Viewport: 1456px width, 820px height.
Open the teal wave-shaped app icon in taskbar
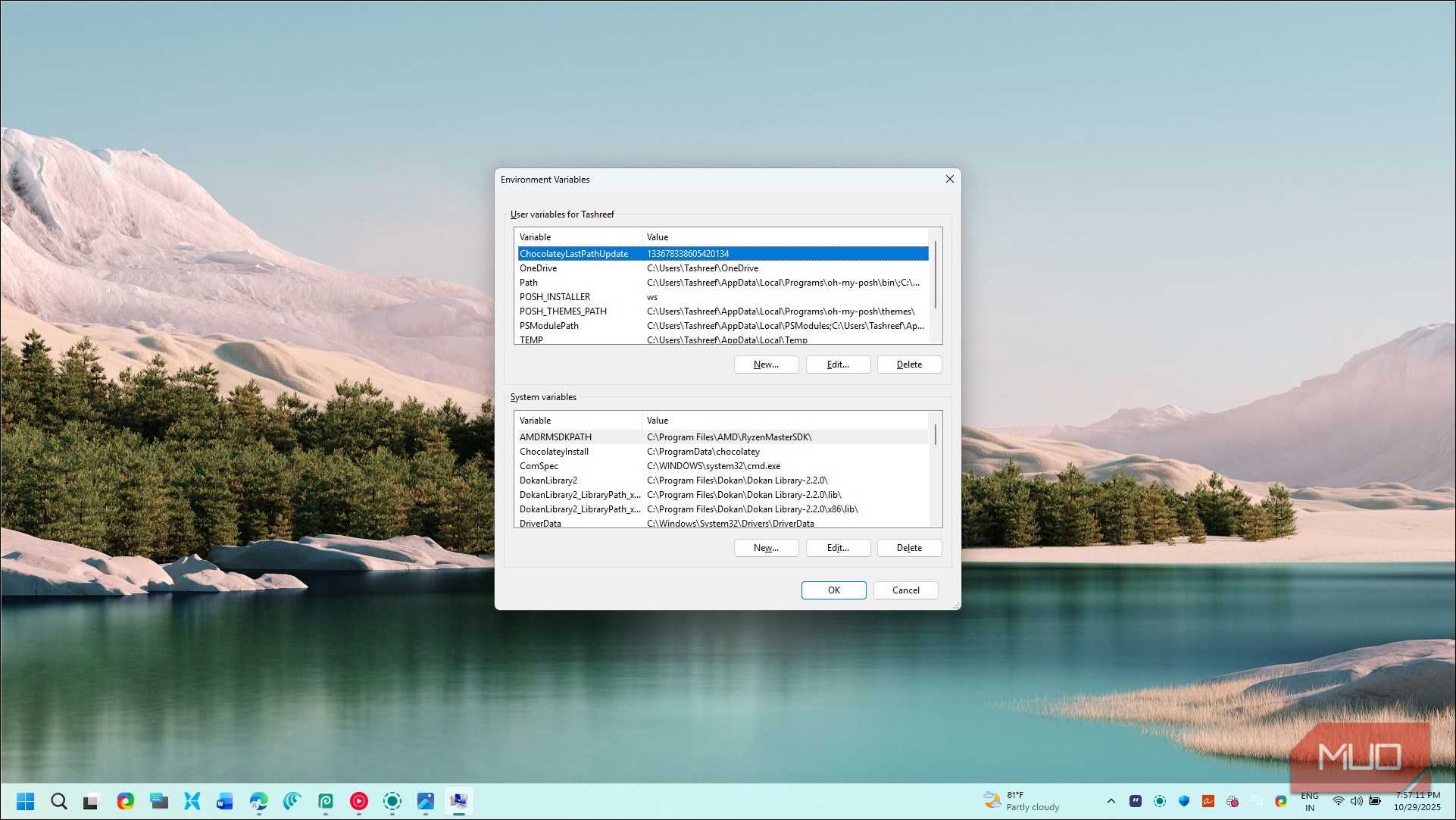[x=292, y=801]
